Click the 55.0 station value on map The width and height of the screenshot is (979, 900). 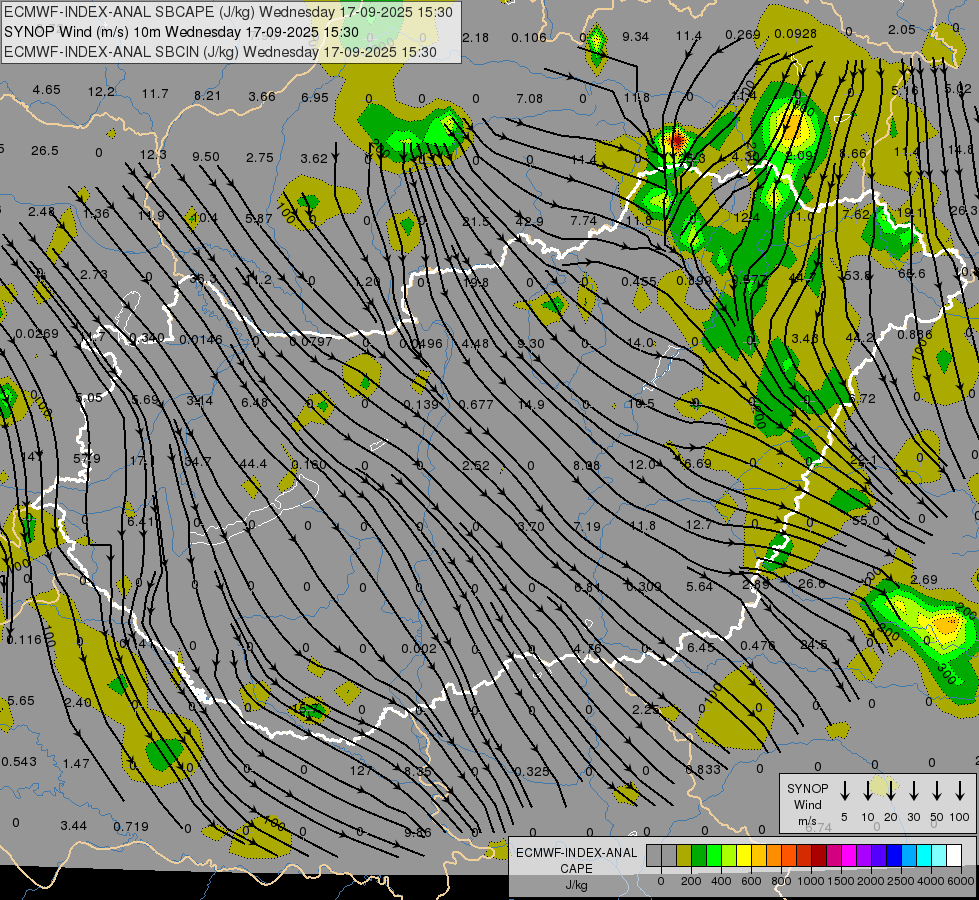tap(866, 520)
